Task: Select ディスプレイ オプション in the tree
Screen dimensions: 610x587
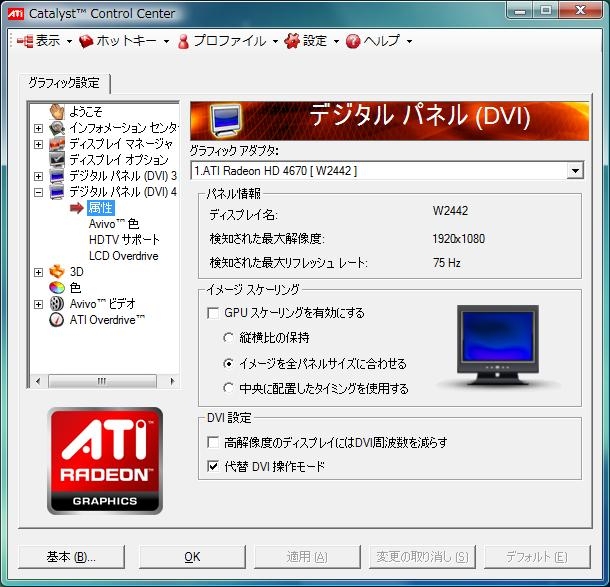Action: coord(119,160)
